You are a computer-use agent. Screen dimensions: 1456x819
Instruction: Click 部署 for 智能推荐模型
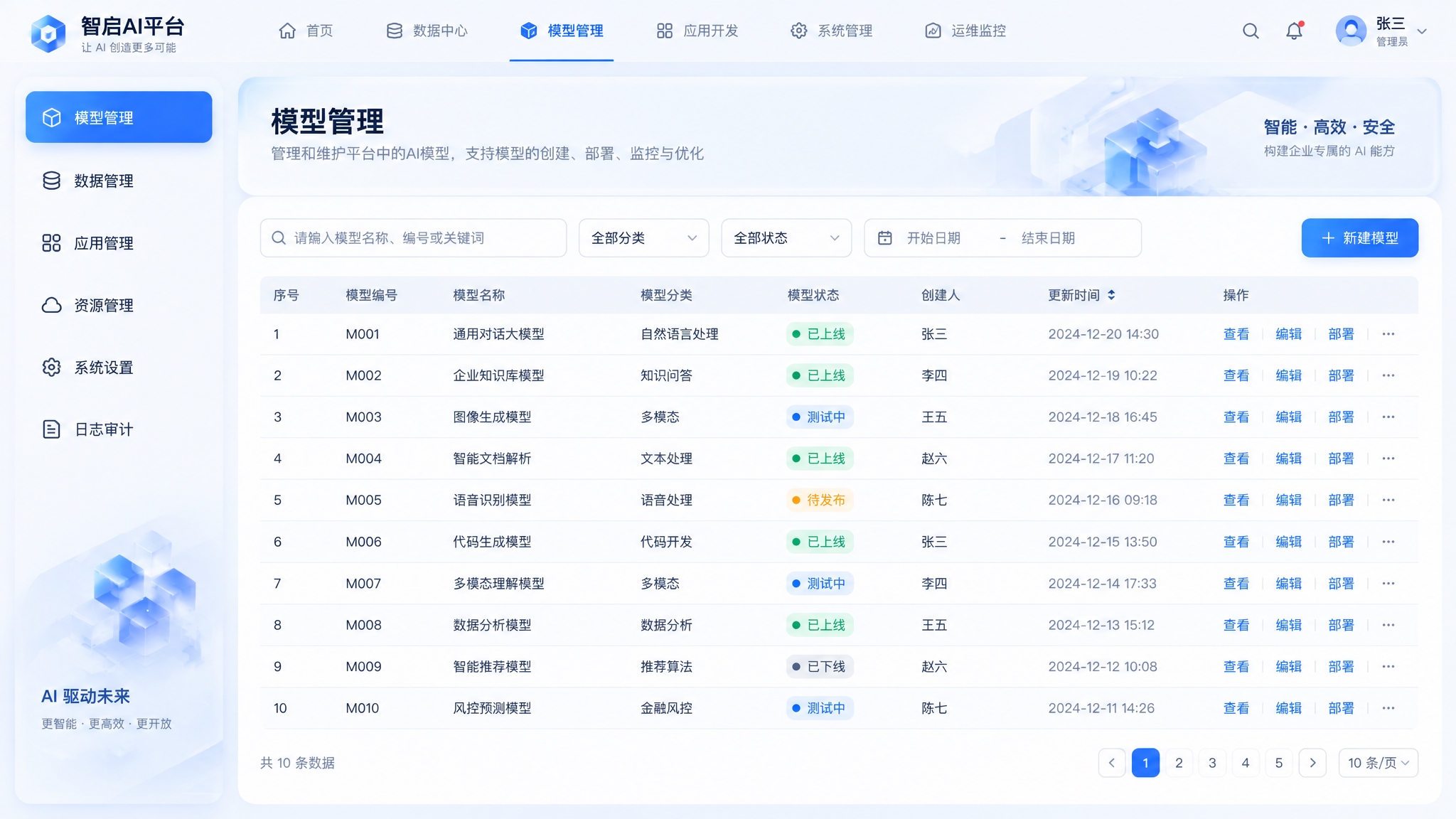(1341, 667)
